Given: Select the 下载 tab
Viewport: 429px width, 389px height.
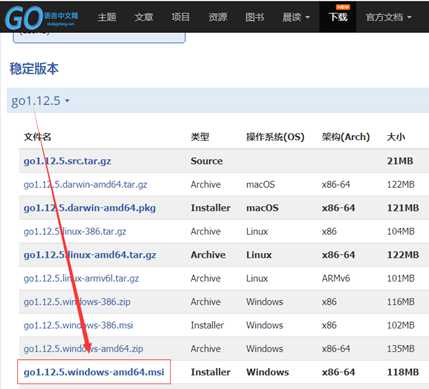Looking at the screenshot, I should point(338,17).
